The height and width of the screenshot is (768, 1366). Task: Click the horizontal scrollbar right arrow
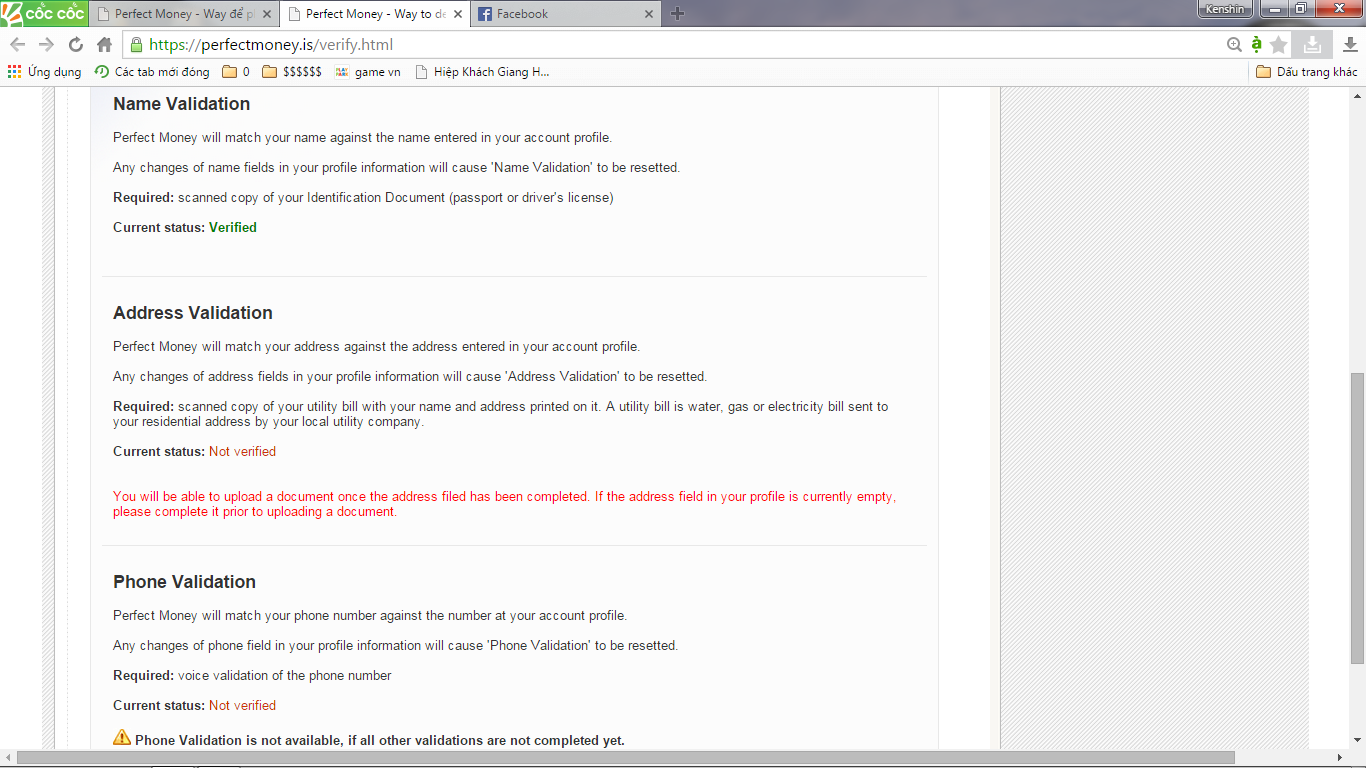pos(1342,758)
